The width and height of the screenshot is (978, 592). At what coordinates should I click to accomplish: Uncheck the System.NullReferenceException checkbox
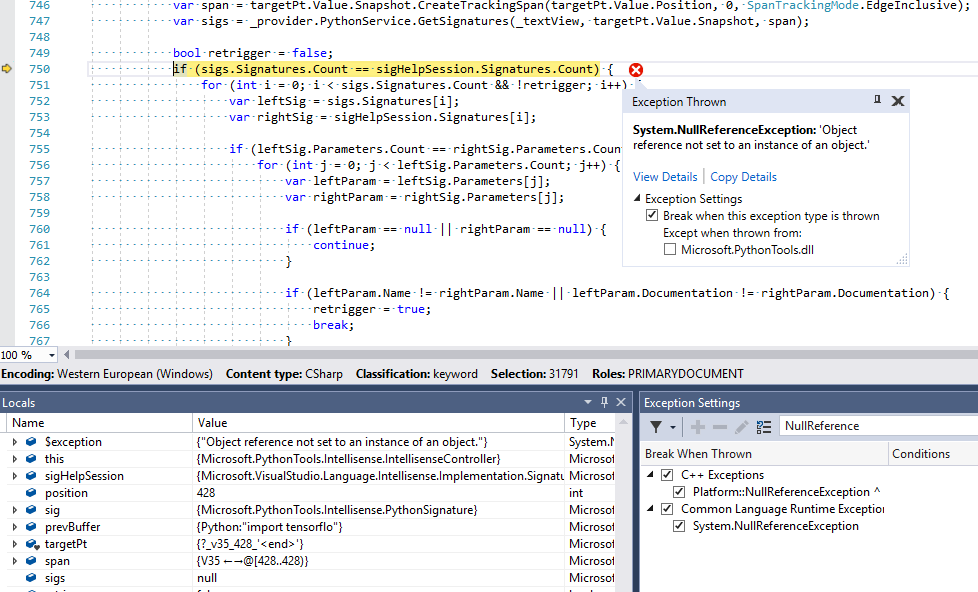click(x=679, y=525)
